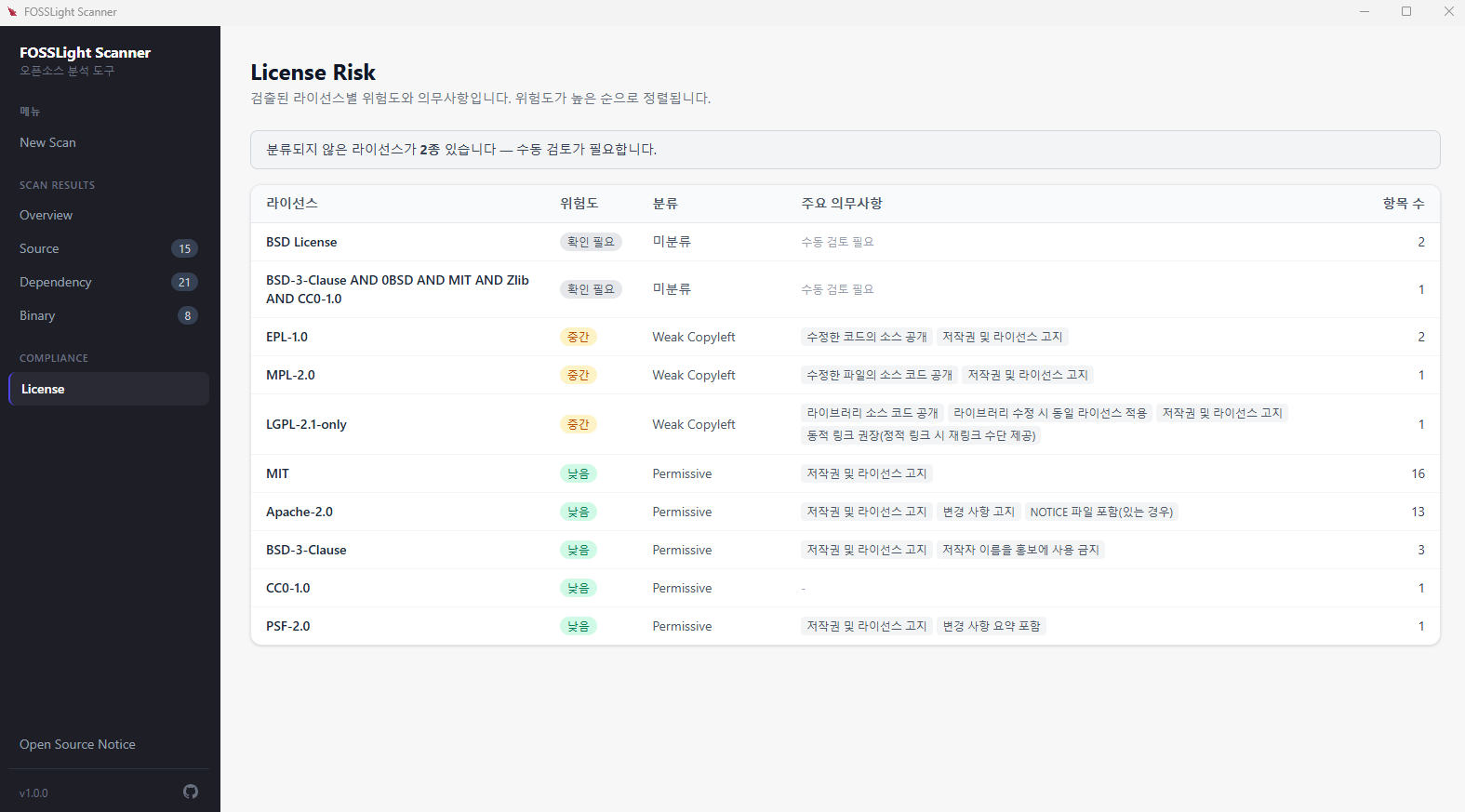Select the PSF-2.0 license name
This screenshot has width=1465, height=812.
click(288, 626)
